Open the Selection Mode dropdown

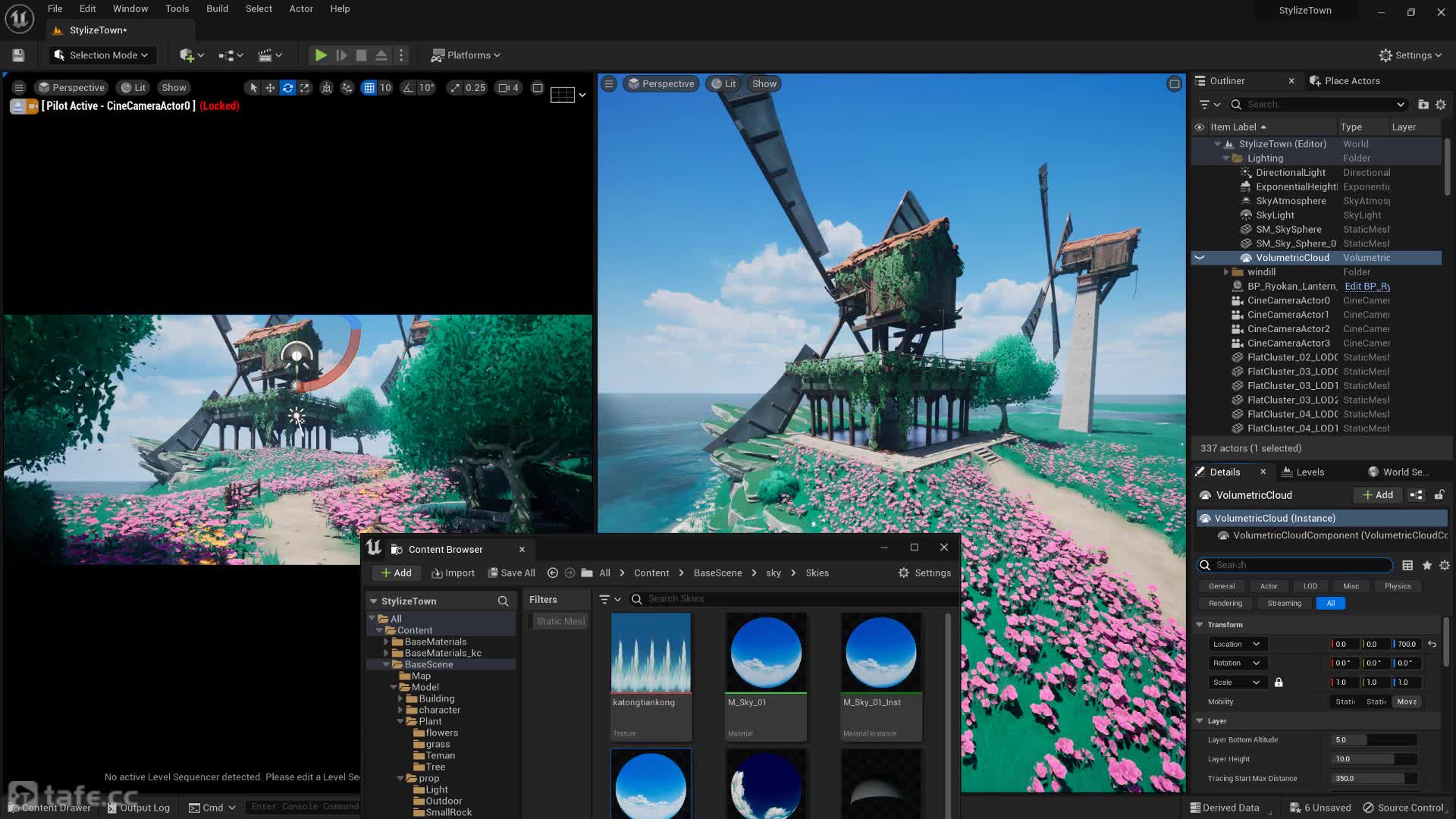pyautogui.click(x=102, y=55)
